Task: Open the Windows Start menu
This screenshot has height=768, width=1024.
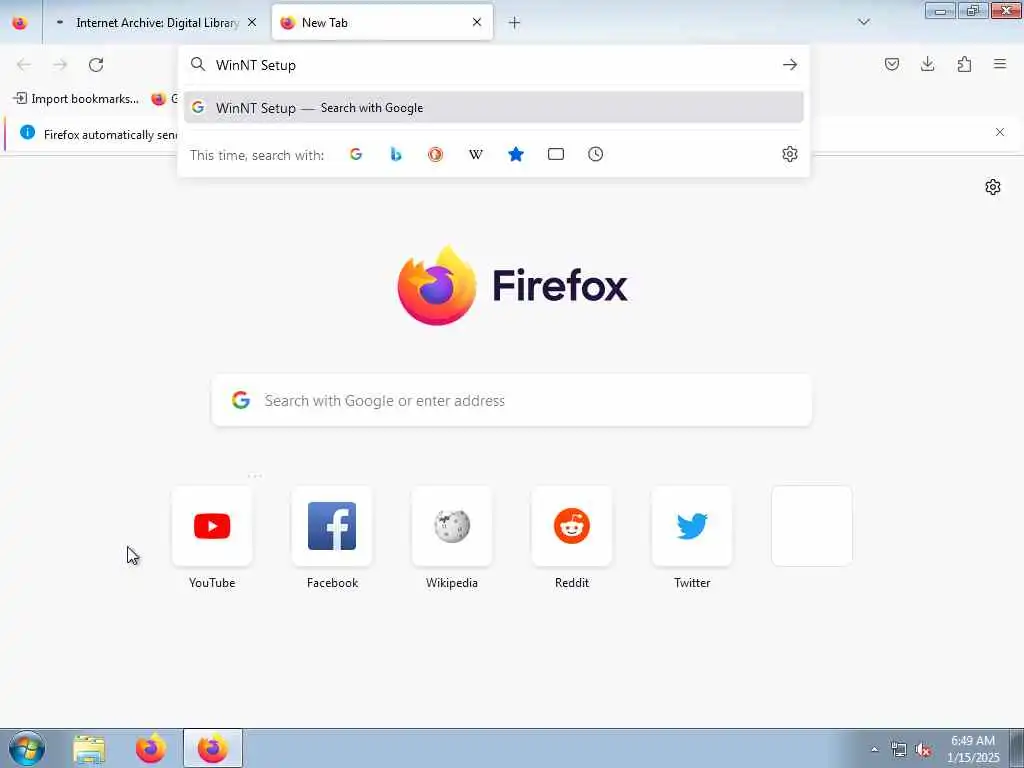Action: pos(27,748)
